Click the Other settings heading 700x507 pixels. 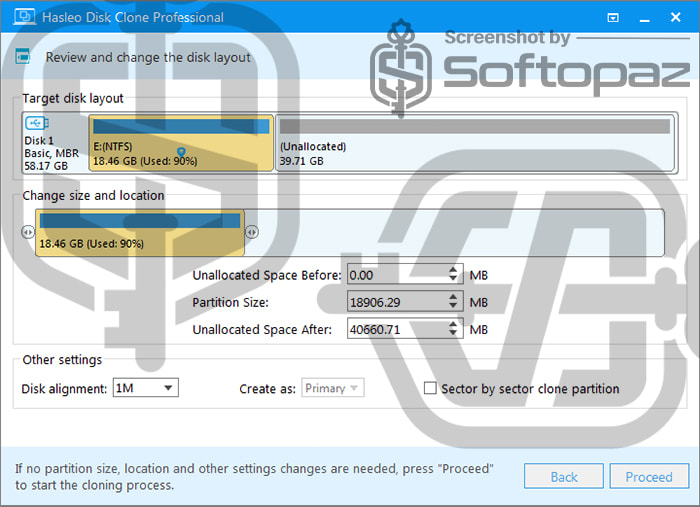(62, 360)
